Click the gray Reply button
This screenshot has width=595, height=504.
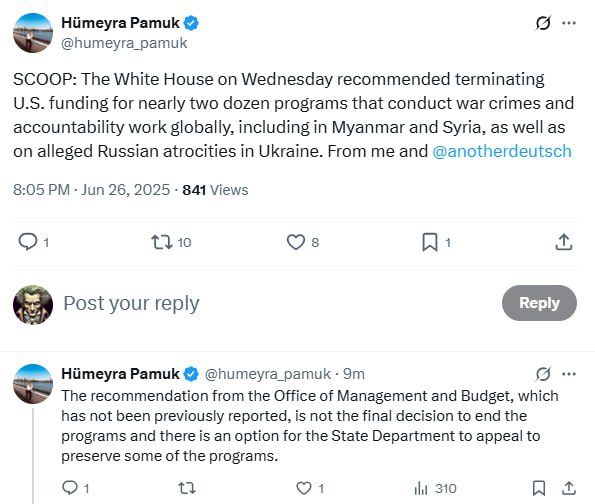539,303
